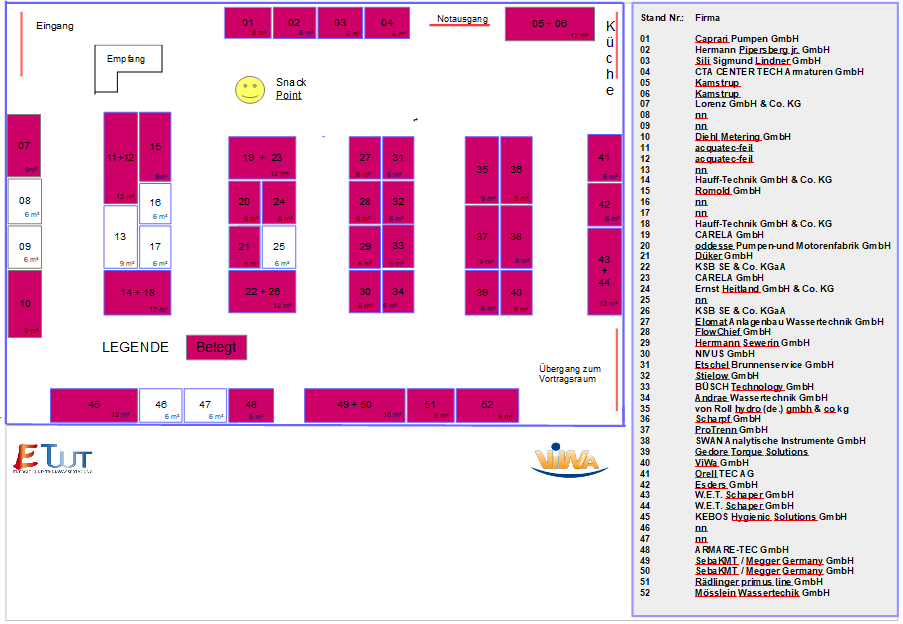Select booth 21
903x624 pixels.
(245, 247)
